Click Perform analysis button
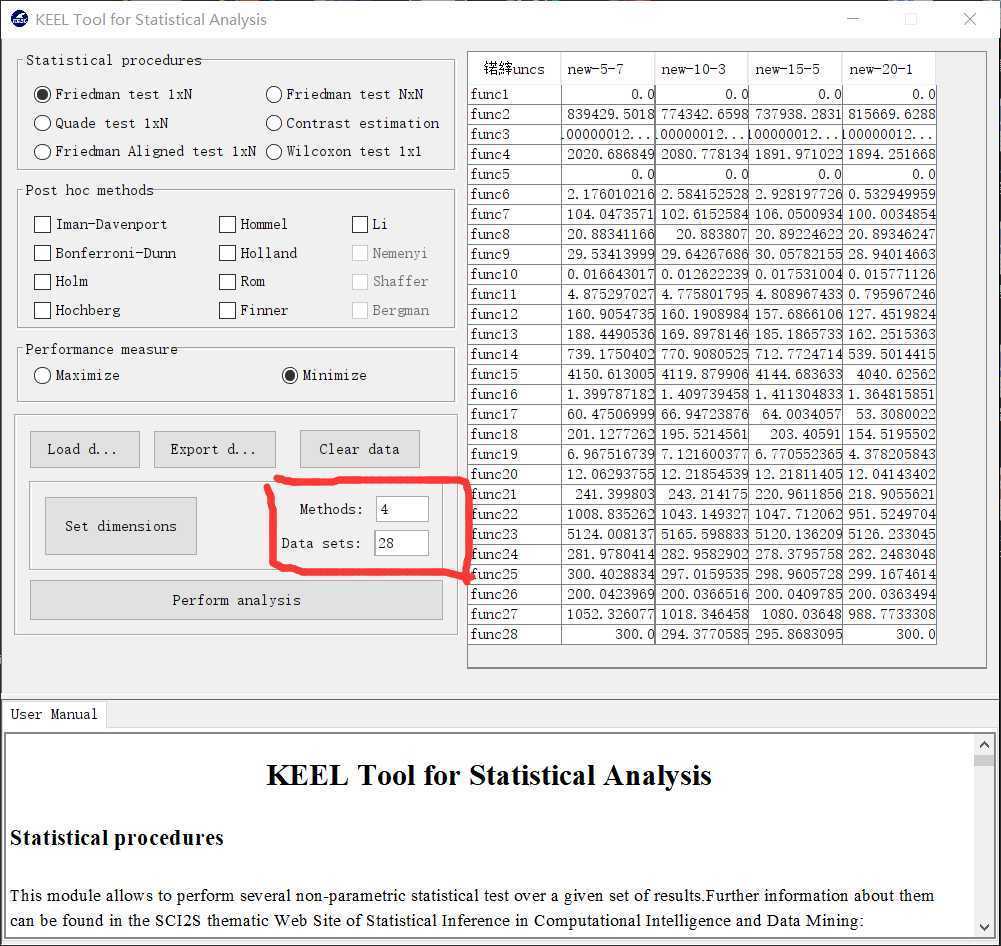Image resolution: width=1001 pixels, height=946 pixels. point(236,600)
